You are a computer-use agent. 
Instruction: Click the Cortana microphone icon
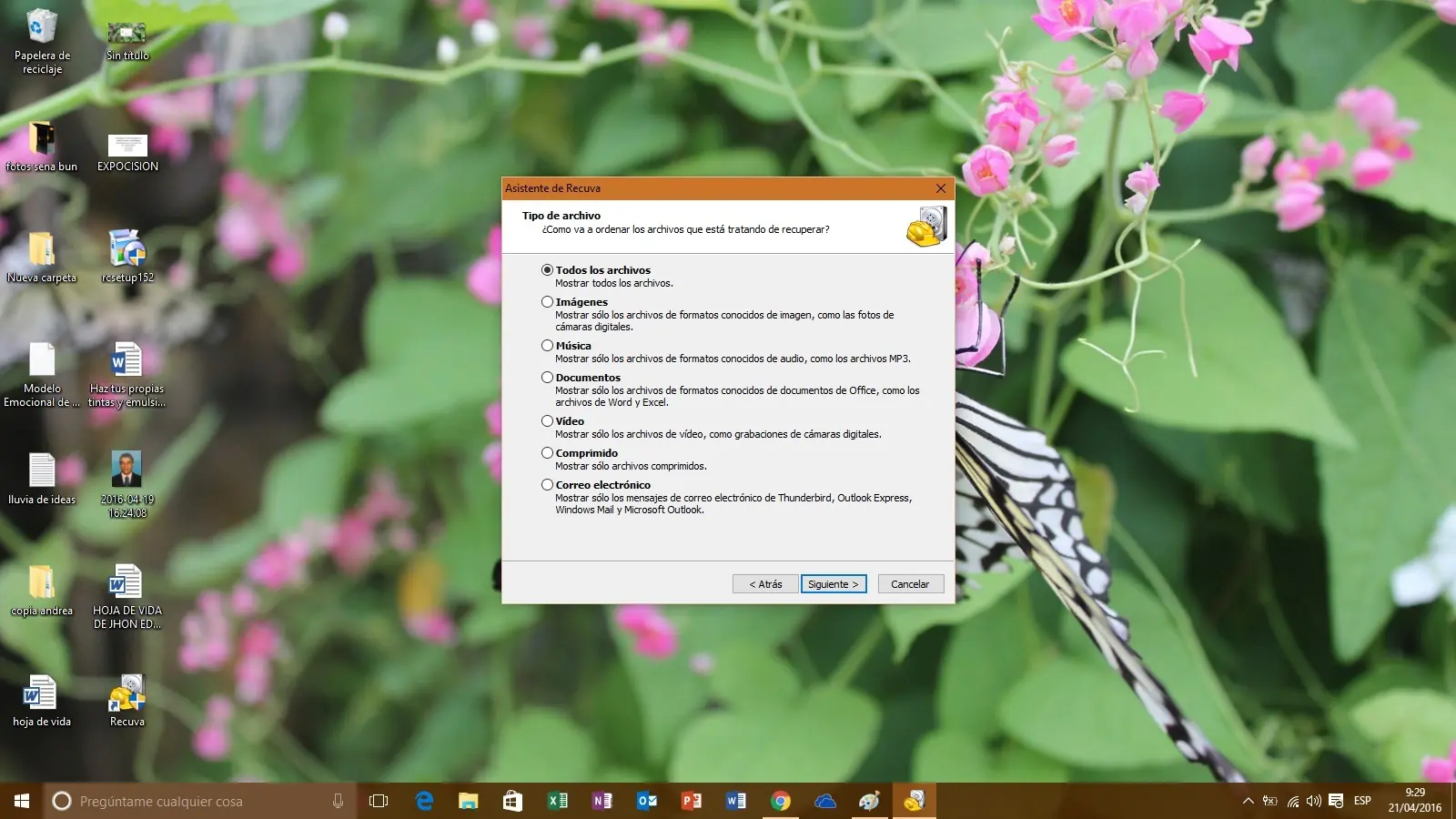click(x=338, y=801)
